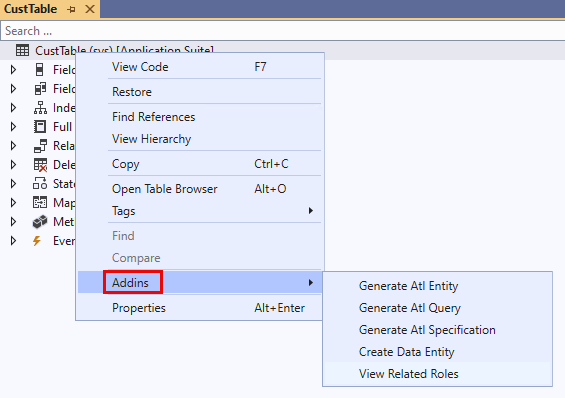Click the Delete Actions icon with red X
Viewport: 565px width, 398px height.
tap(40, 165)
